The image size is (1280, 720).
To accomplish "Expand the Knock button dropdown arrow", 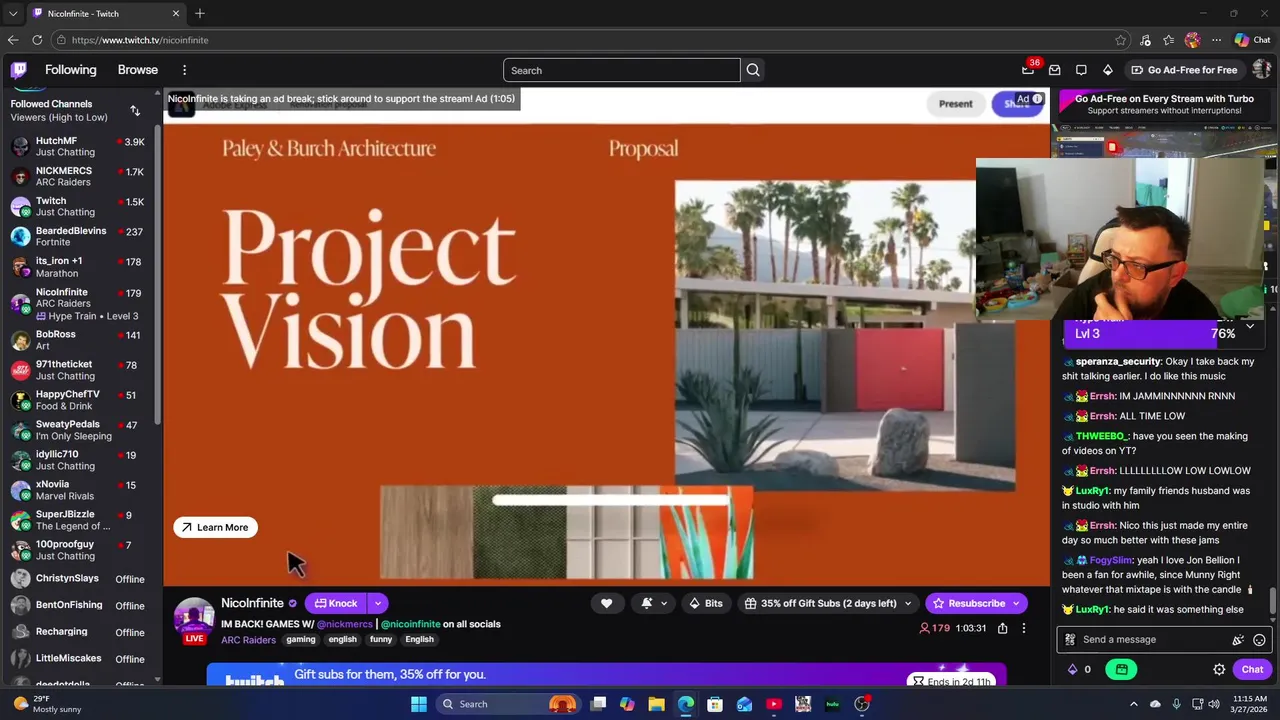I will (377, 603).
